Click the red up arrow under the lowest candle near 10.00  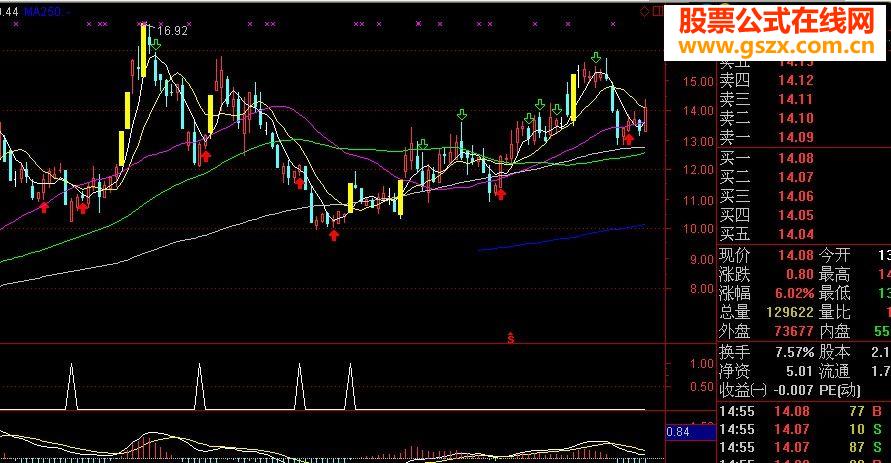334,235
